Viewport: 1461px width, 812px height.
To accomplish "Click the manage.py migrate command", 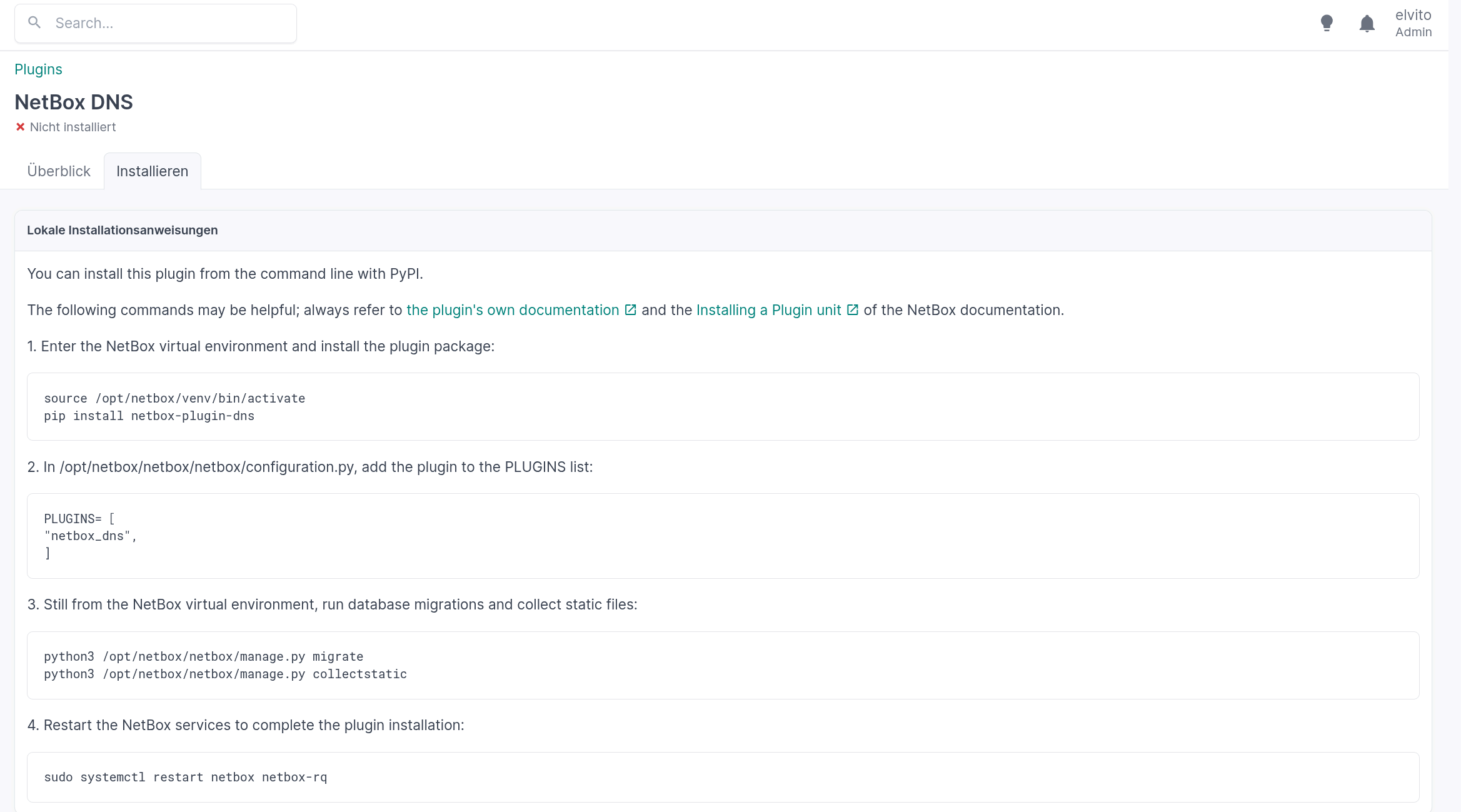I will [204, 656].
